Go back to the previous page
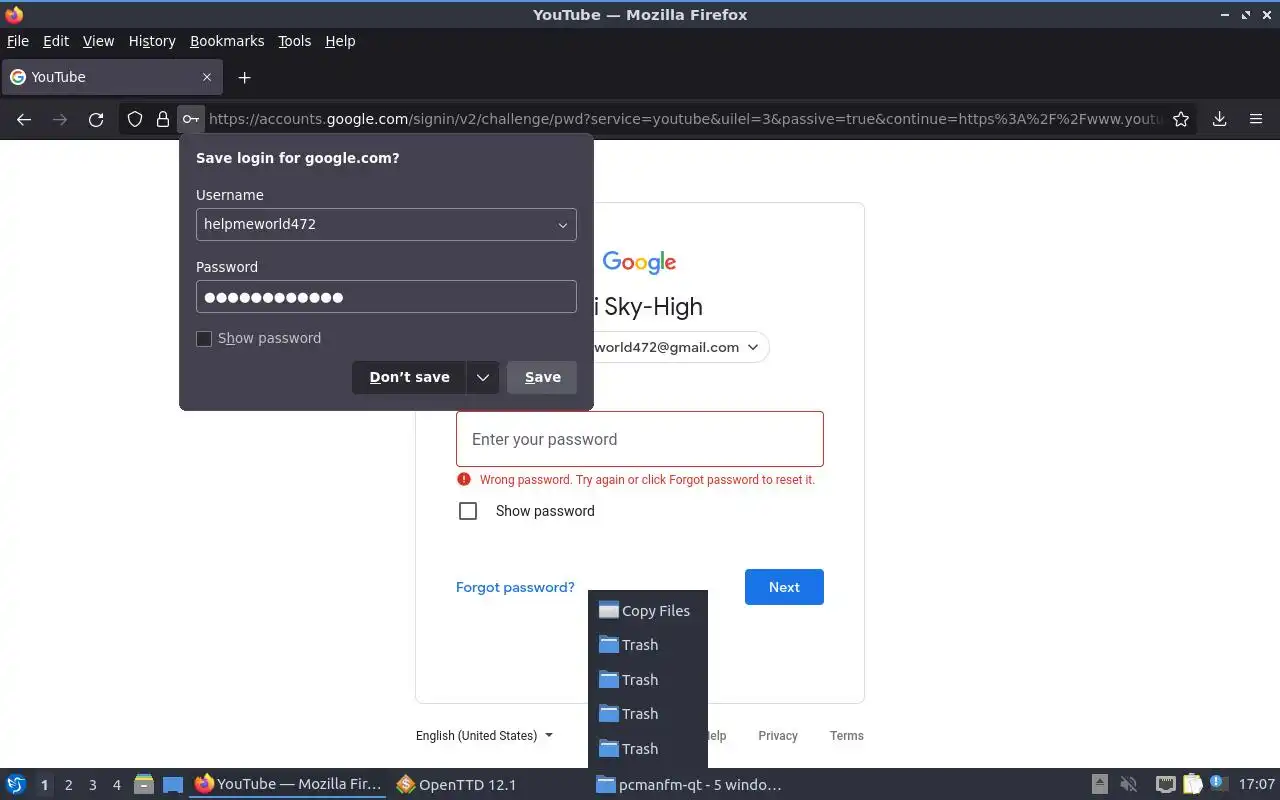Screen dimensions: 1280x800 pos(24,119)
